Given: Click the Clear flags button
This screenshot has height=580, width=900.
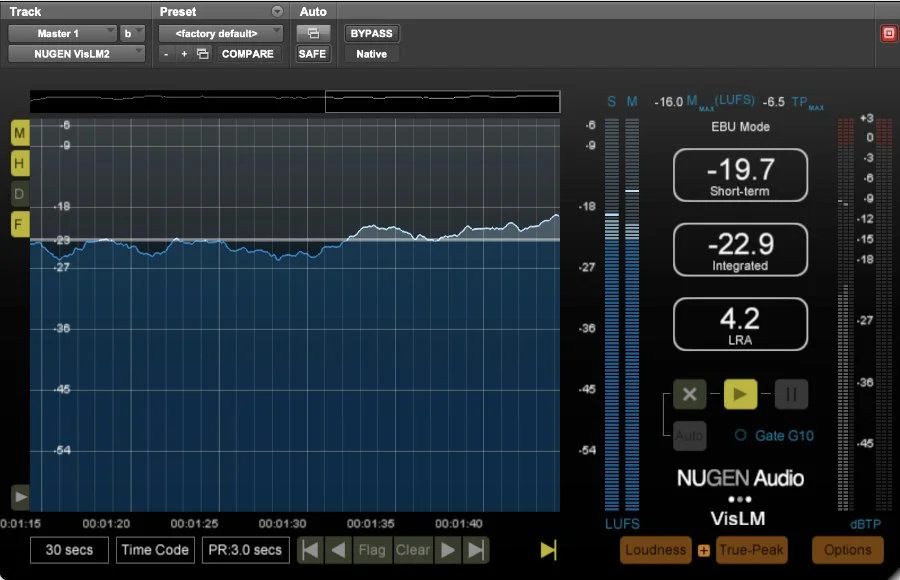Looking at the screenshot, I should pos(413,550).
